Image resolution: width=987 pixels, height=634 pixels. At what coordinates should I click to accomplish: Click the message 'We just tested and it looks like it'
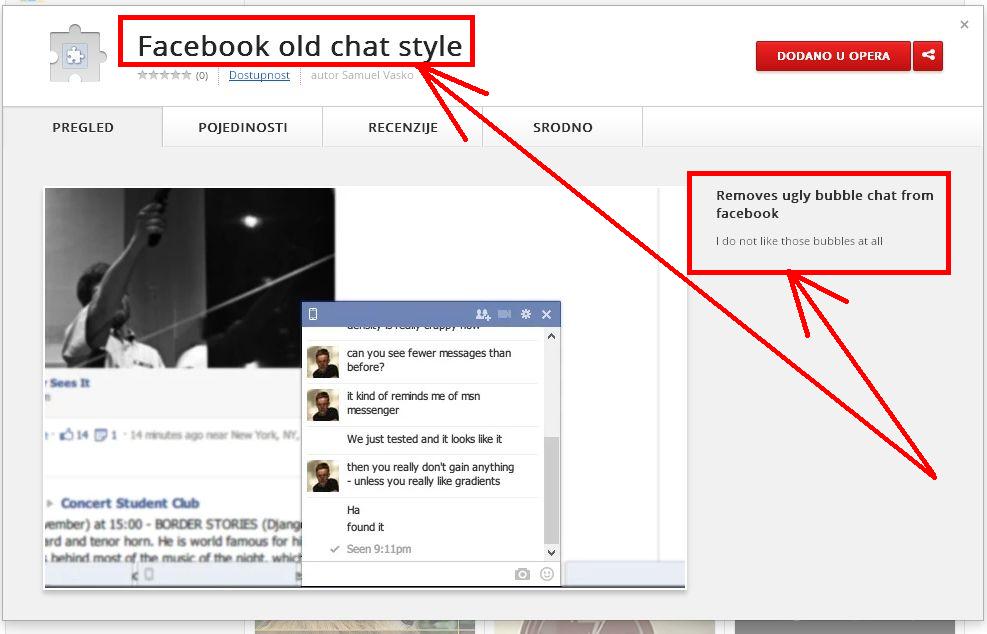pos(424,439)
